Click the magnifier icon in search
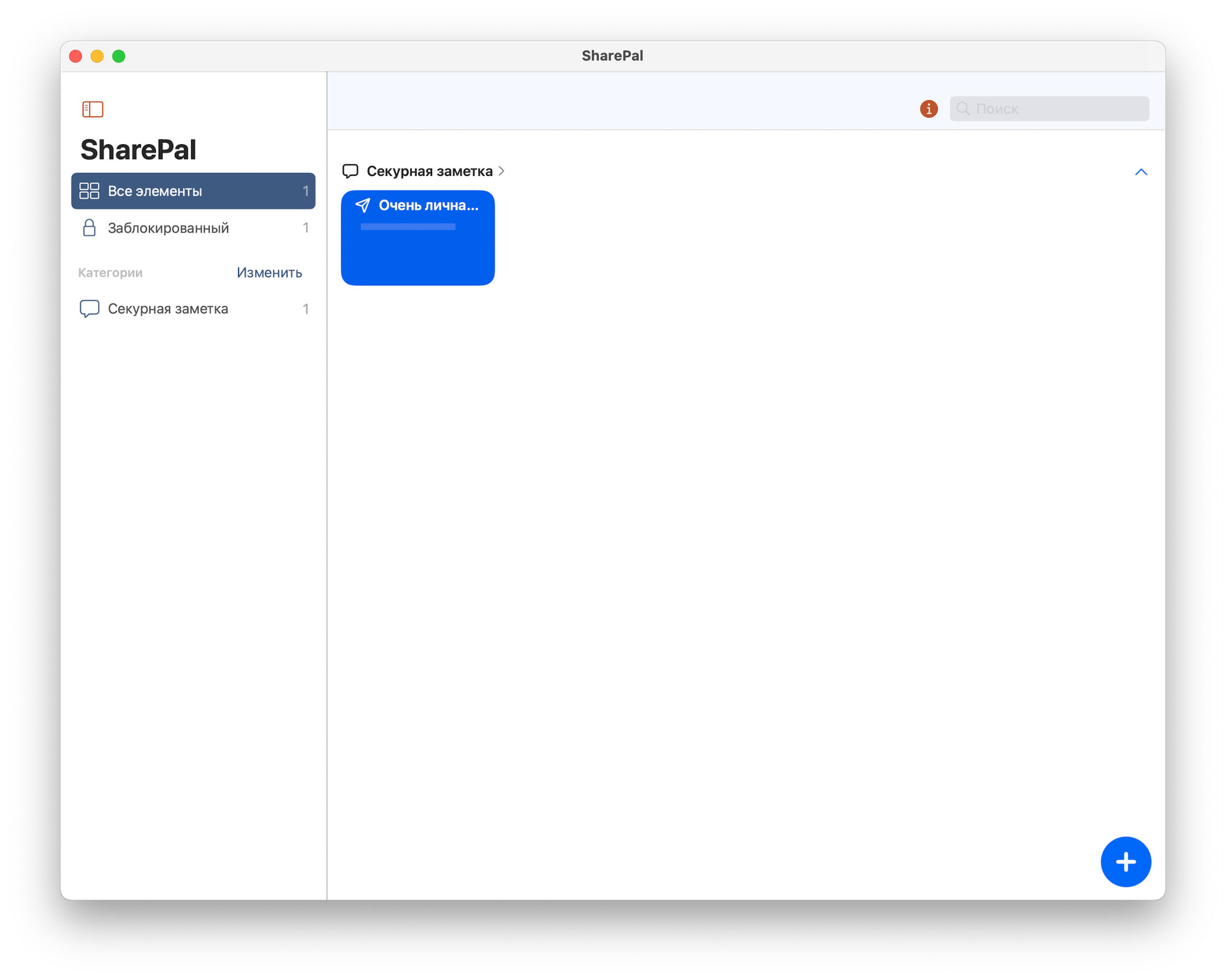The width and height of the screenshot is (1226, 980). [963, 108]
